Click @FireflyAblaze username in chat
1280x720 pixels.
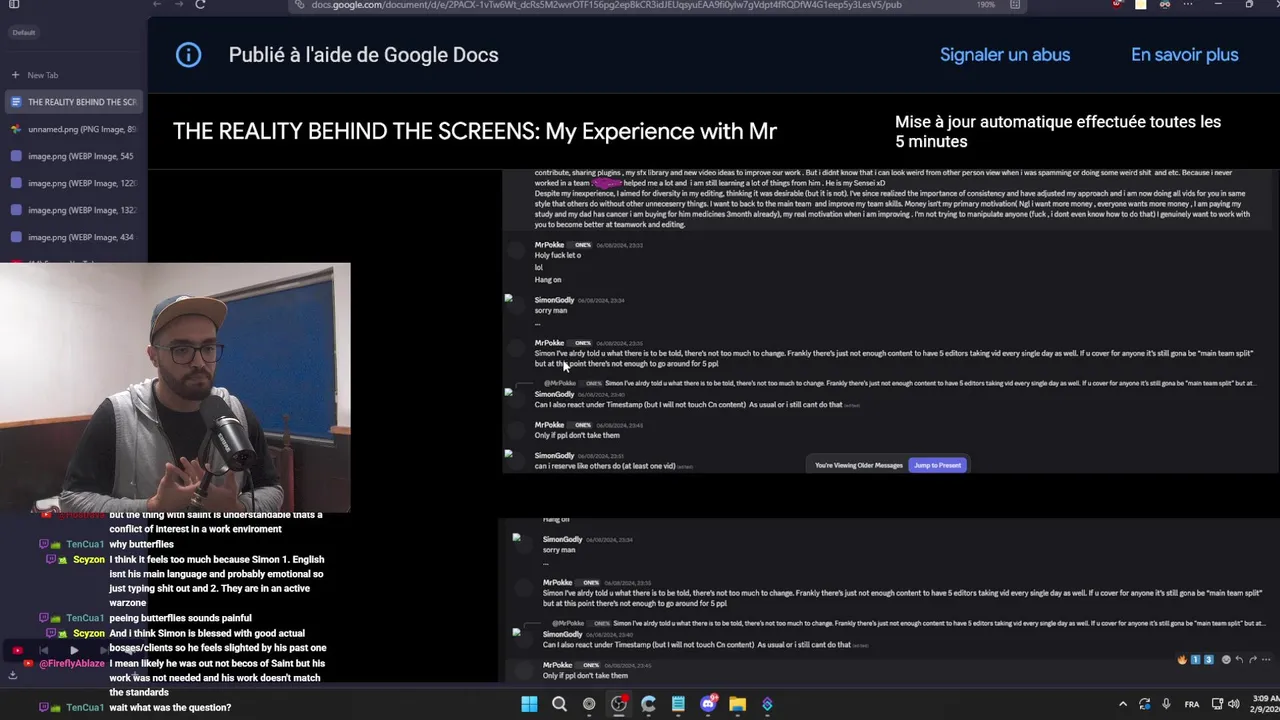click(x=72, y=663)
